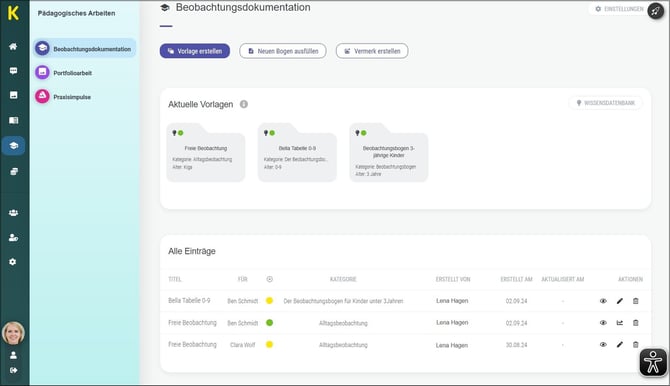Open the user management icon in sidebar
This screenshot has height=386, width=670.
point(13,238)
